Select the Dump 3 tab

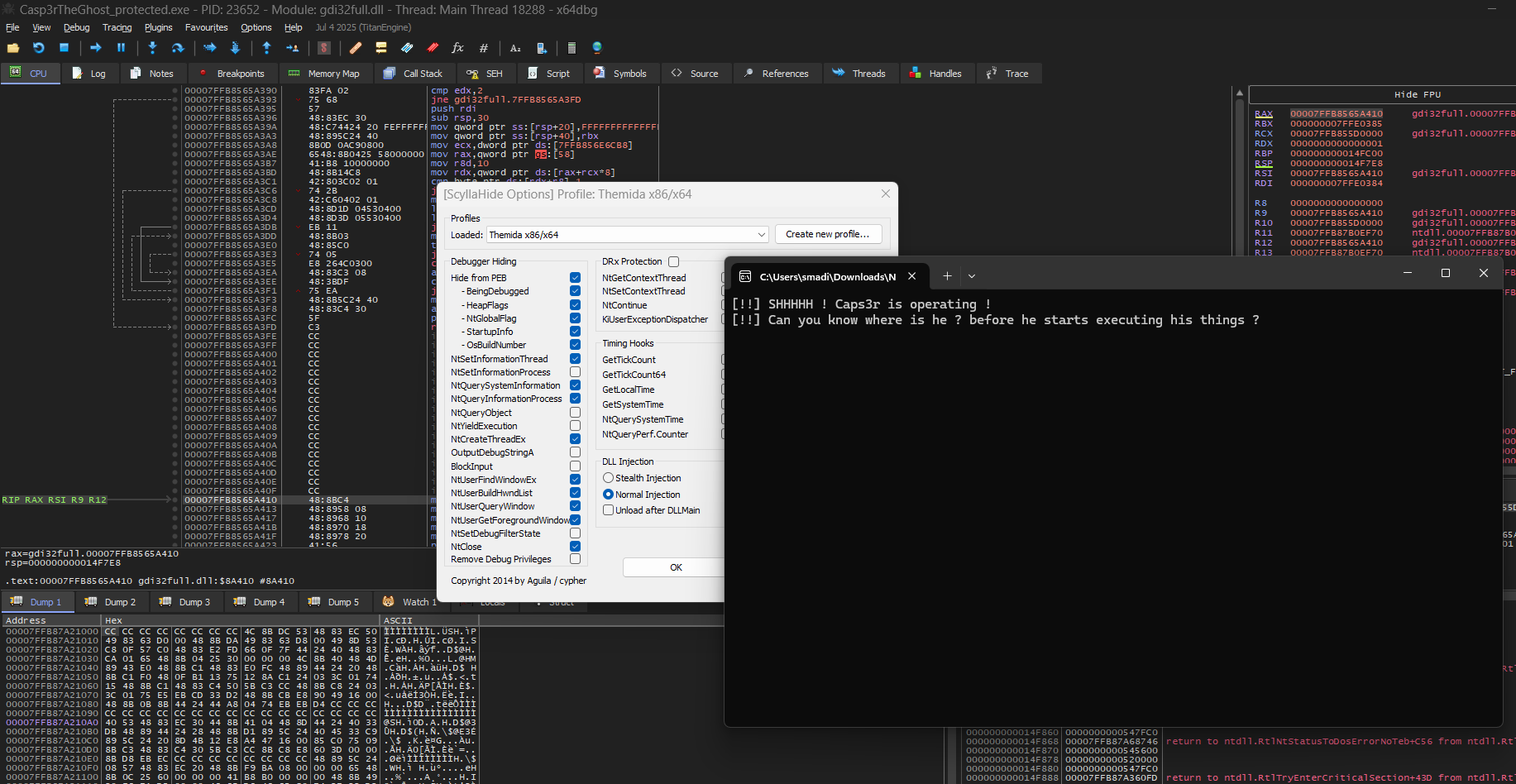pyautogui.click(x=185, y=602)
